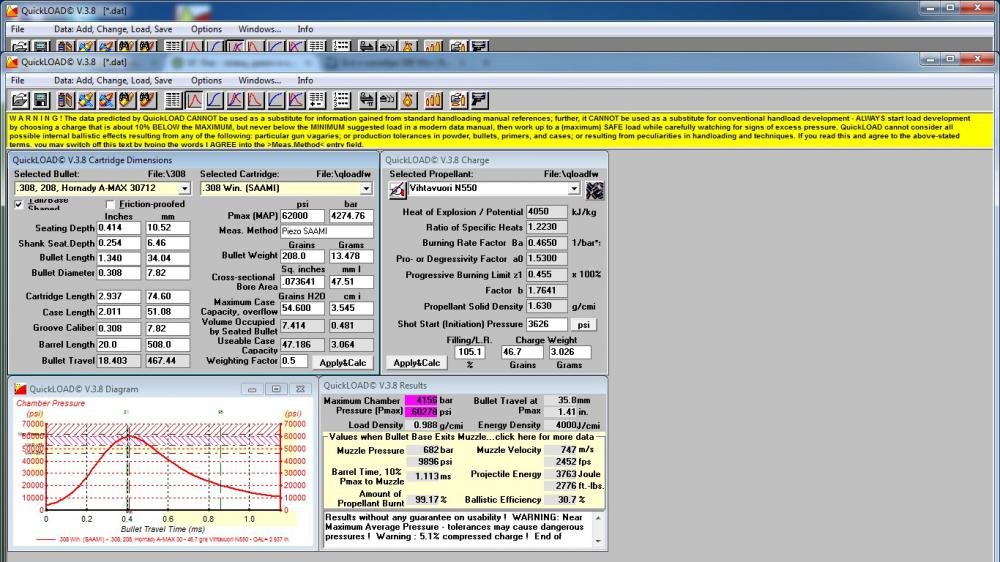Click the pressed red pressure-curve chart icon
Screen dimensions: 1000x562
point(194,100)
